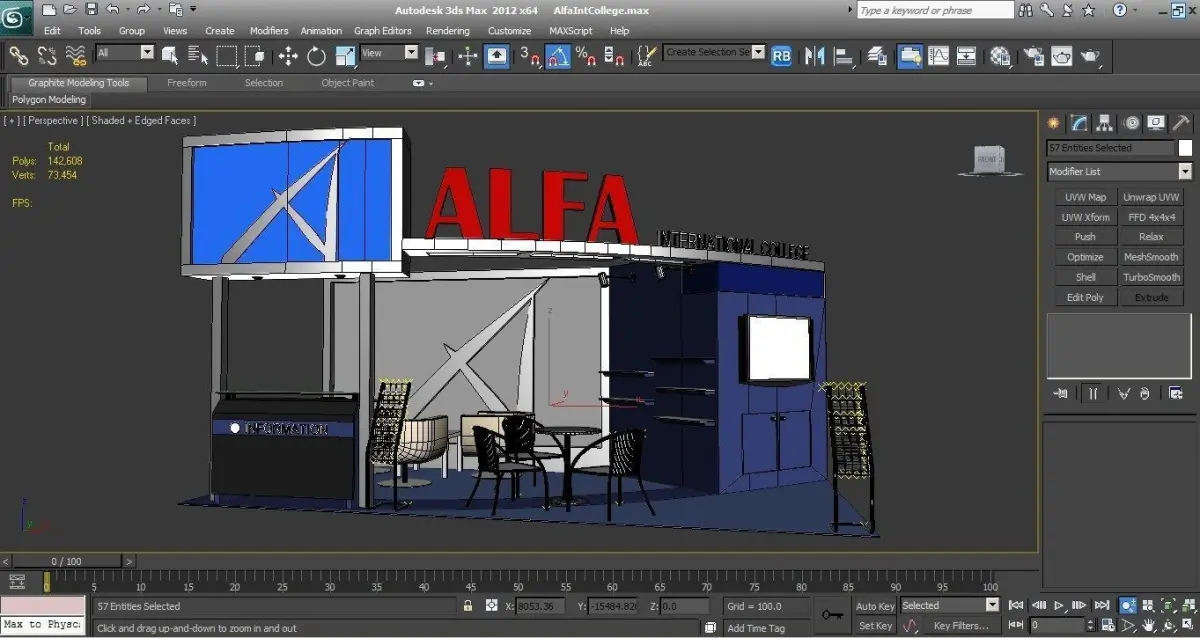This screenshot has width=1200, height=638.
Task: Activate the Select and Rotate tool
Action: [x=317, y=55]
